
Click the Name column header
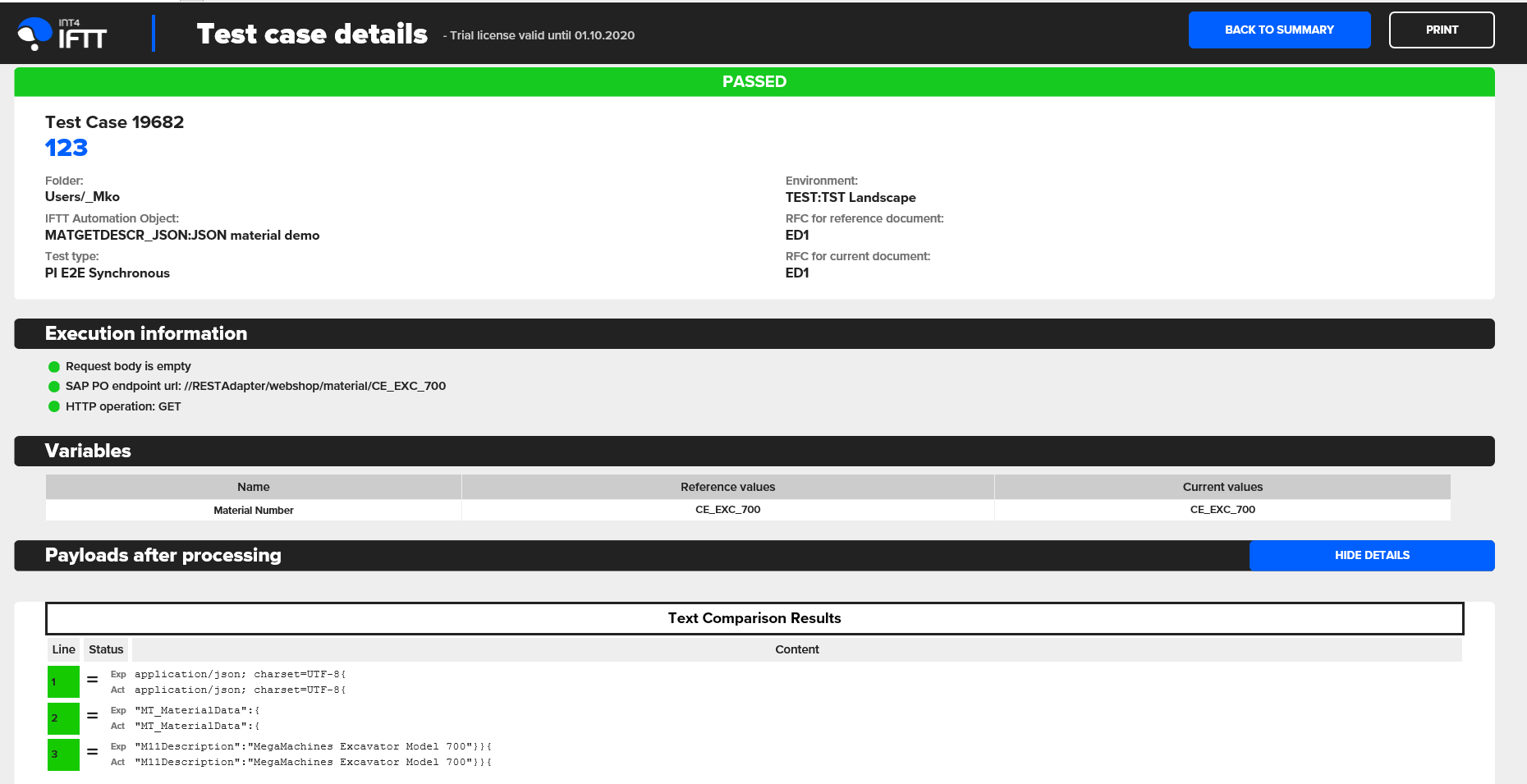(x=253, y=487)
